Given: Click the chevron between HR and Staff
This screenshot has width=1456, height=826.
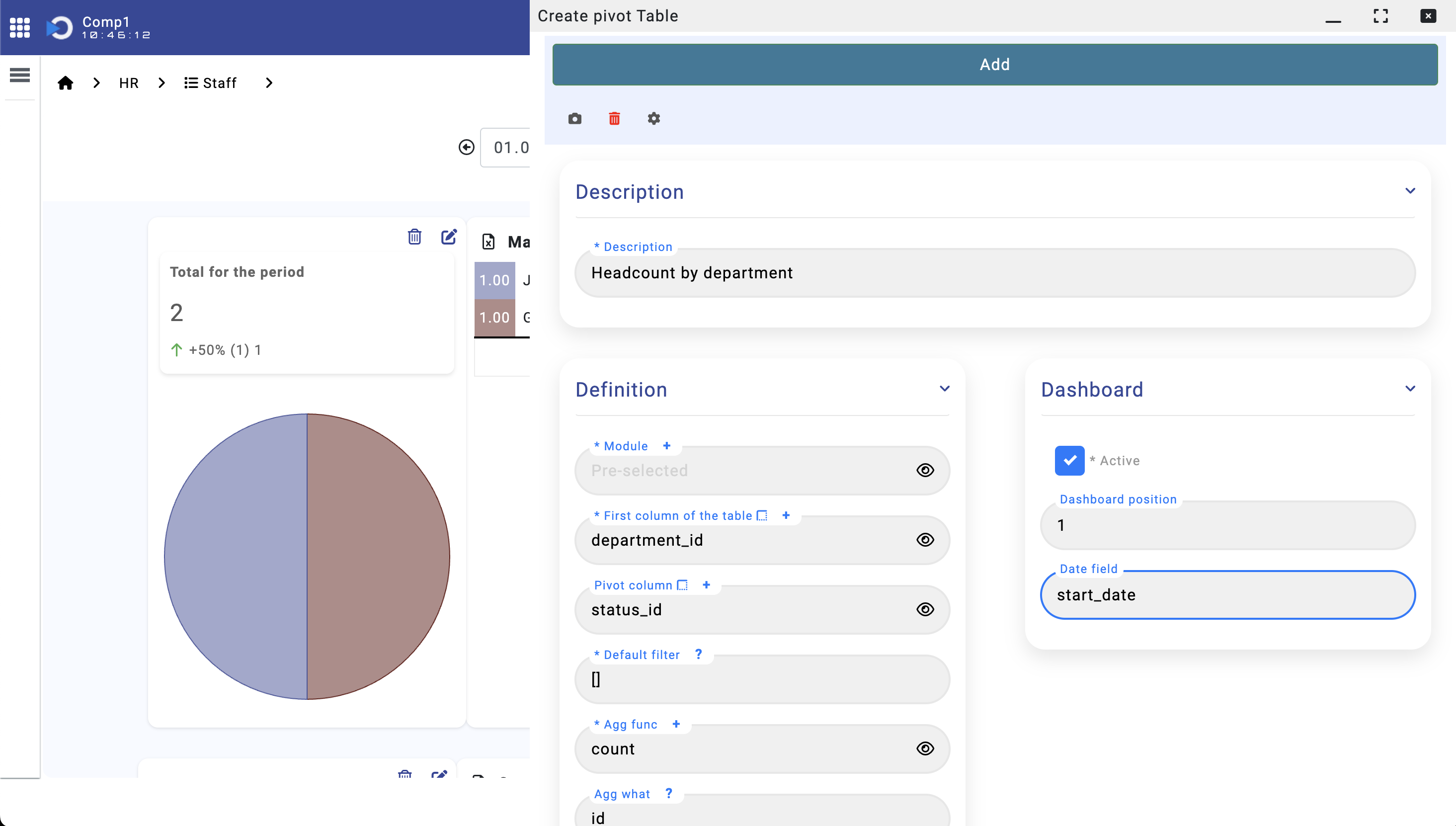Looking at the screenshot, I should pyautogui.click(x=162, y=83).
